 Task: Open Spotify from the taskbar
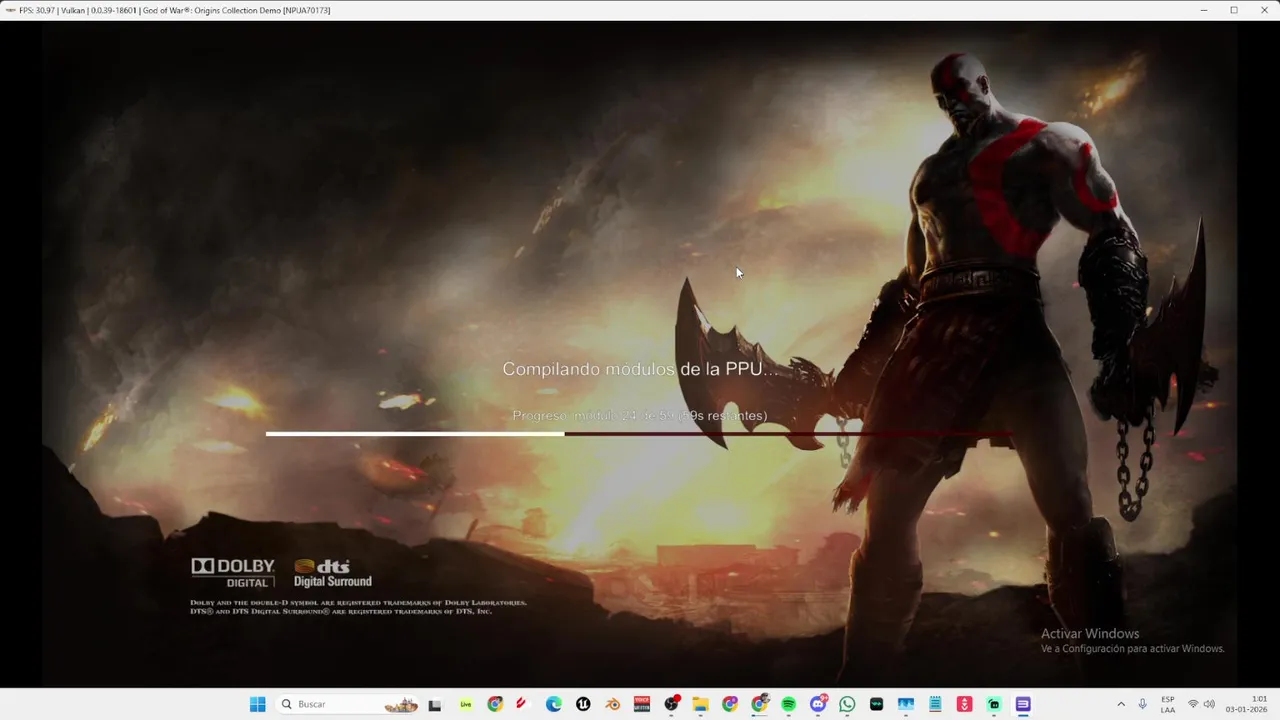click(788, 704)
